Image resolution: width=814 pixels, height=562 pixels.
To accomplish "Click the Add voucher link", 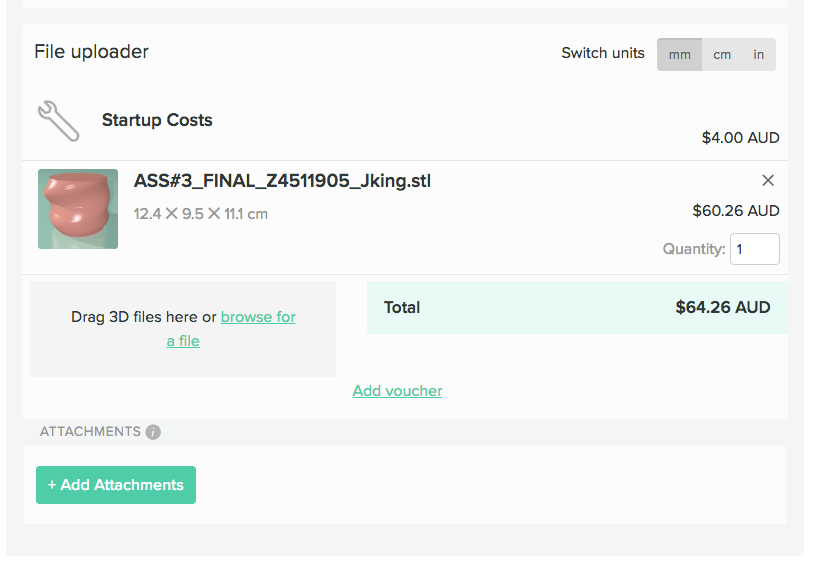I will [x=397, y=391].
